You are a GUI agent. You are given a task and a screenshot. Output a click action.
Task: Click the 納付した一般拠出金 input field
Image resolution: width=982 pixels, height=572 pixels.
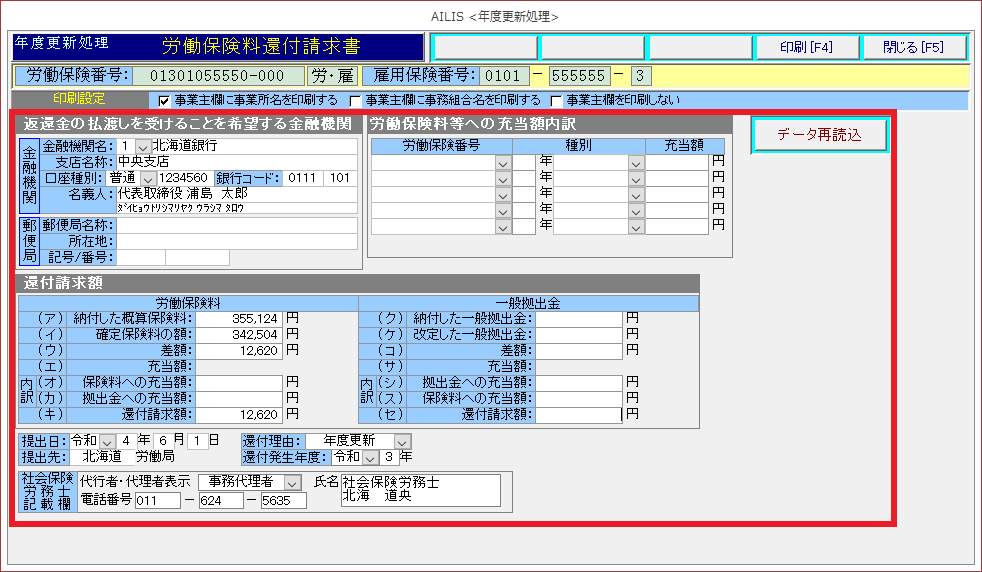[x=578, y=319]
